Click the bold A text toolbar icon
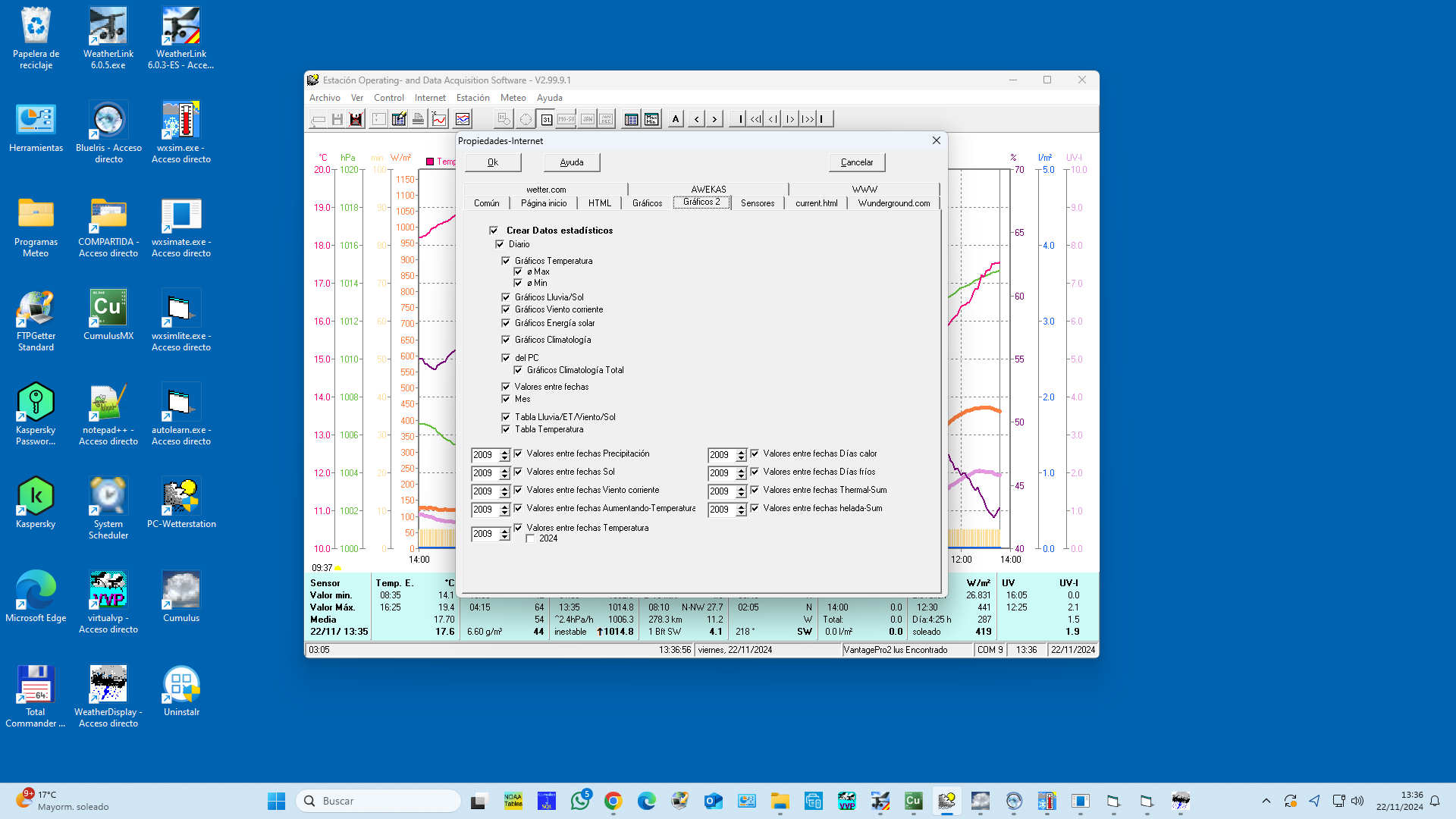Screen dimensions: 1456x819 click(676, 119)
